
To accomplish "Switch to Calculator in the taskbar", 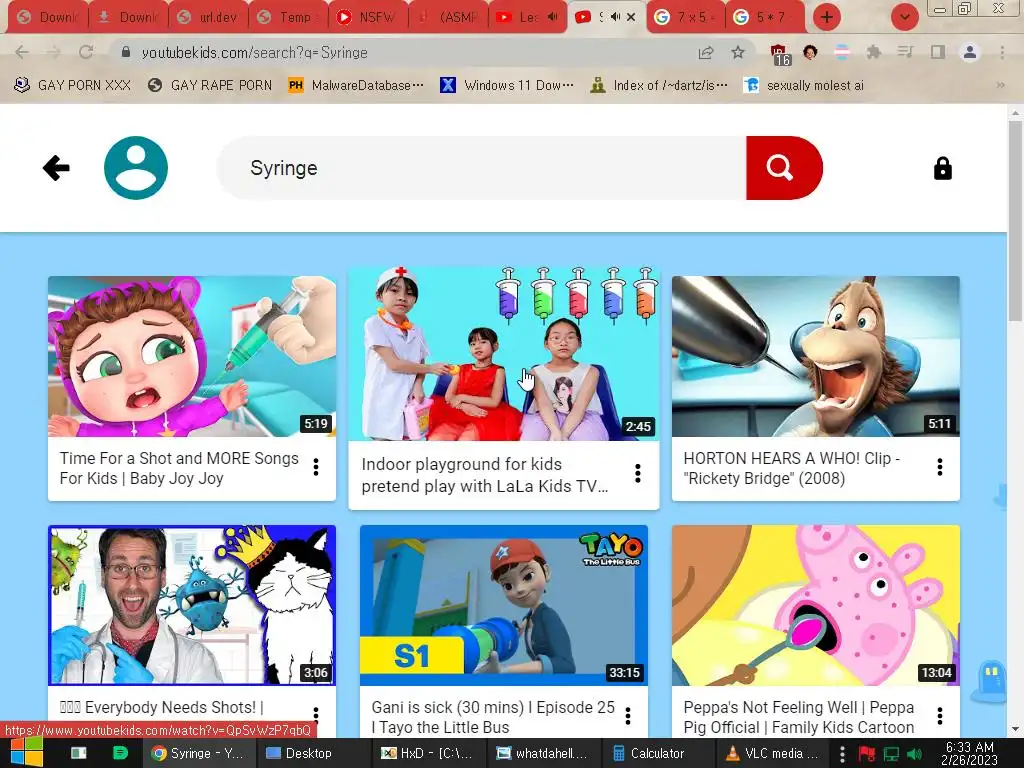I will point(659,753).
